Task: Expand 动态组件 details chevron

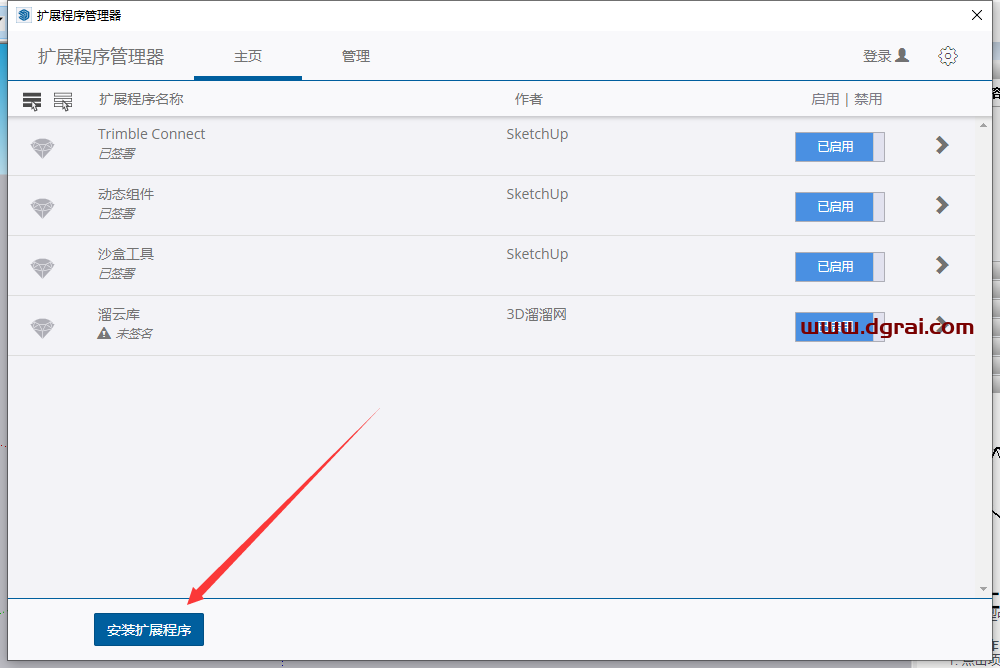Action: (942, 205)
